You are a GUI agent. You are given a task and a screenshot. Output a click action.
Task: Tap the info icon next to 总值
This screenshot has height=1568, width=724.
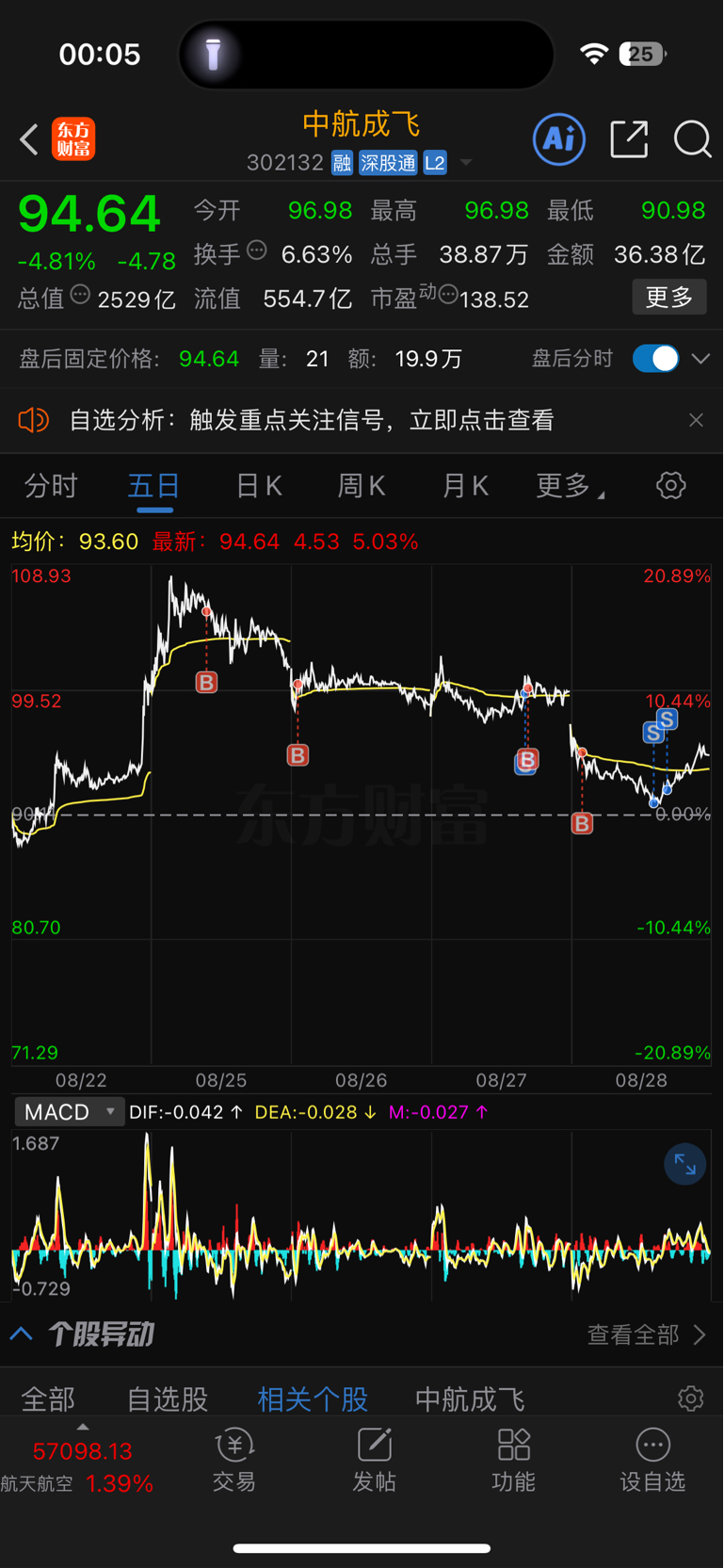(81, 295)
